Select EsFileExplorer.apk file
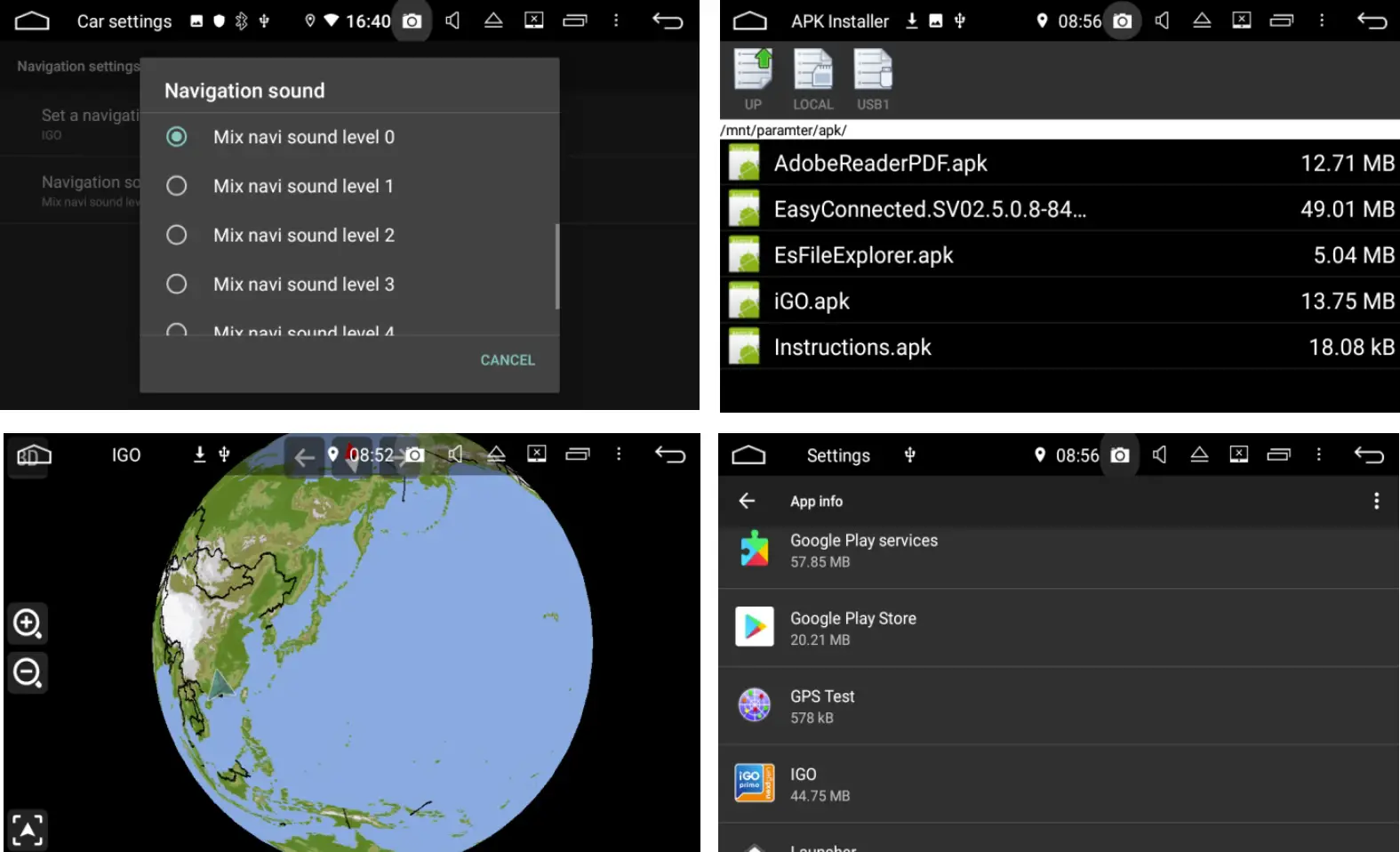 coord(1060,255)
